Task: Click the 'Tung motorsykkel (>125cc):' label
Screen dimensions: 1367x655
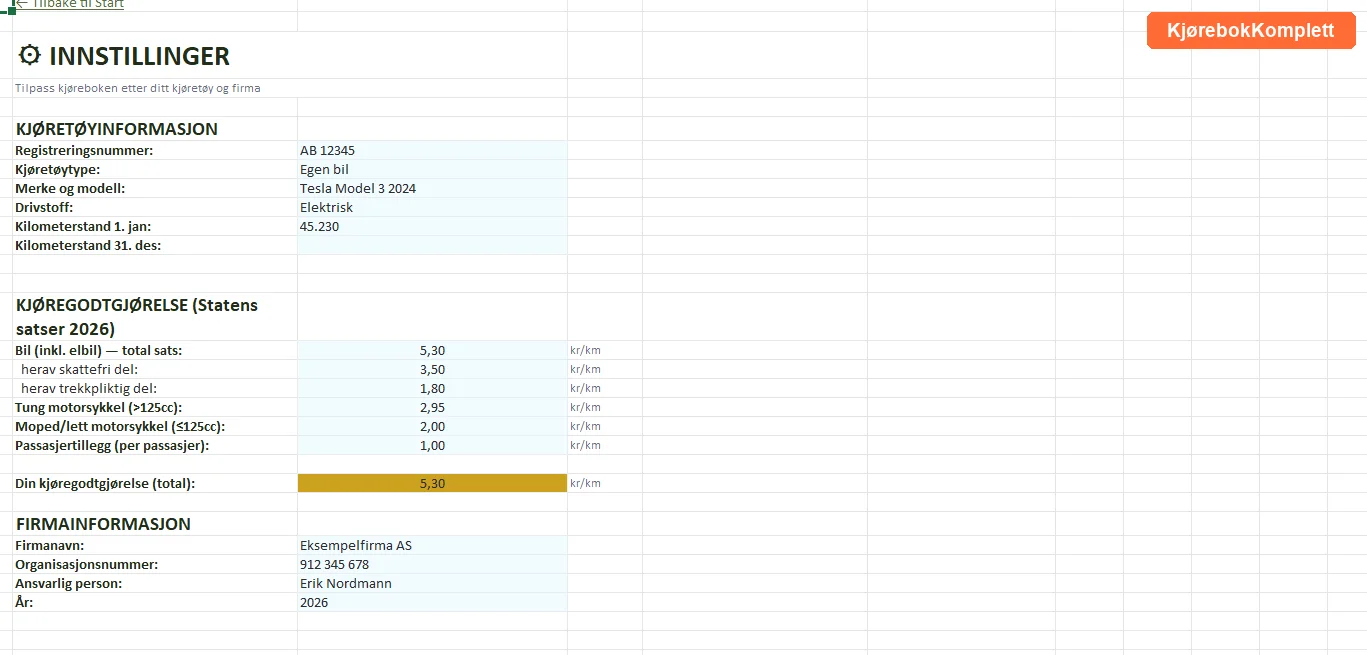Action: pos(99,408)
